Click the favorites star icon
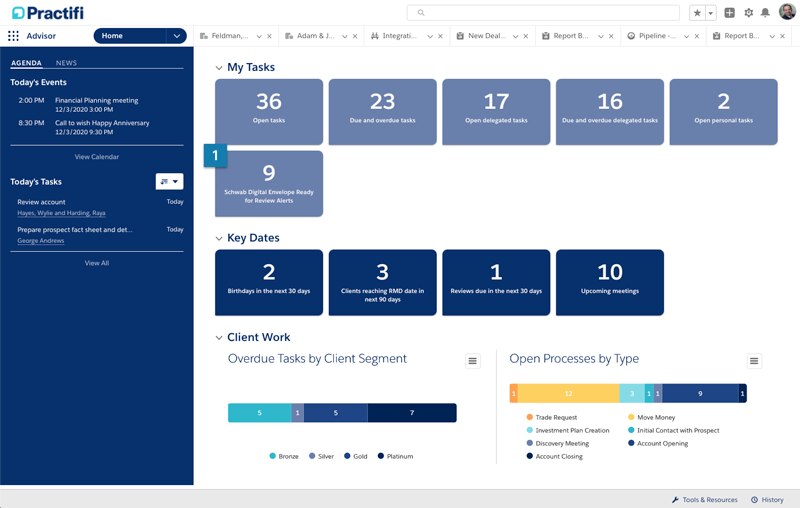 click(x=697, y=13)
